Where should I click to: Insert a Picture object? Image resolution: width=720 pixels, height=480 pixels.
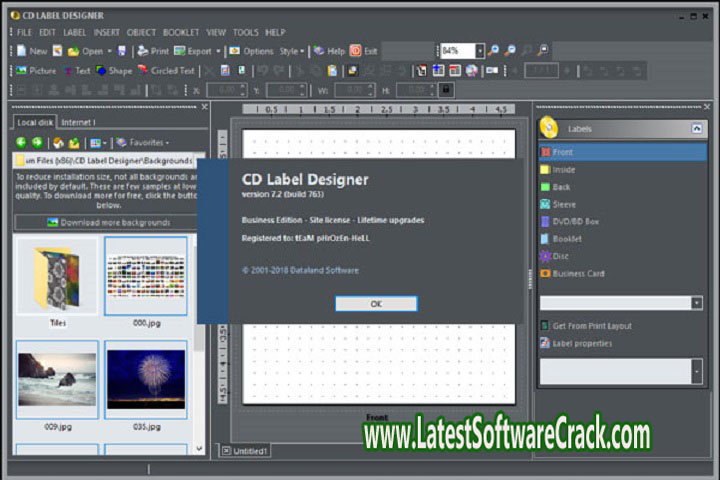click(x=36, y=71)
